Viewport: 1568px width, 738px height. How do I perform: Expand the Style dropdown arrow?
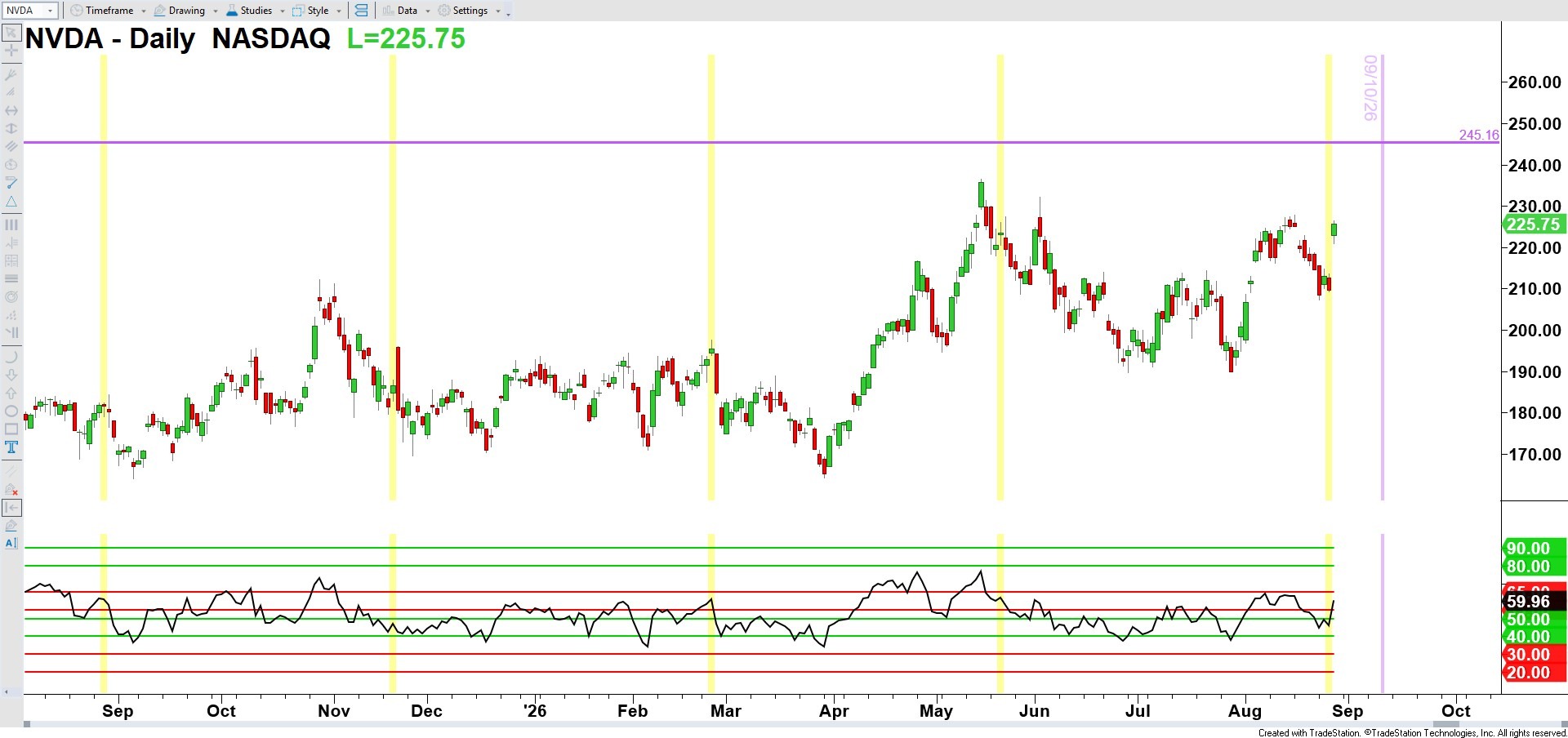(x=339, y=11)
